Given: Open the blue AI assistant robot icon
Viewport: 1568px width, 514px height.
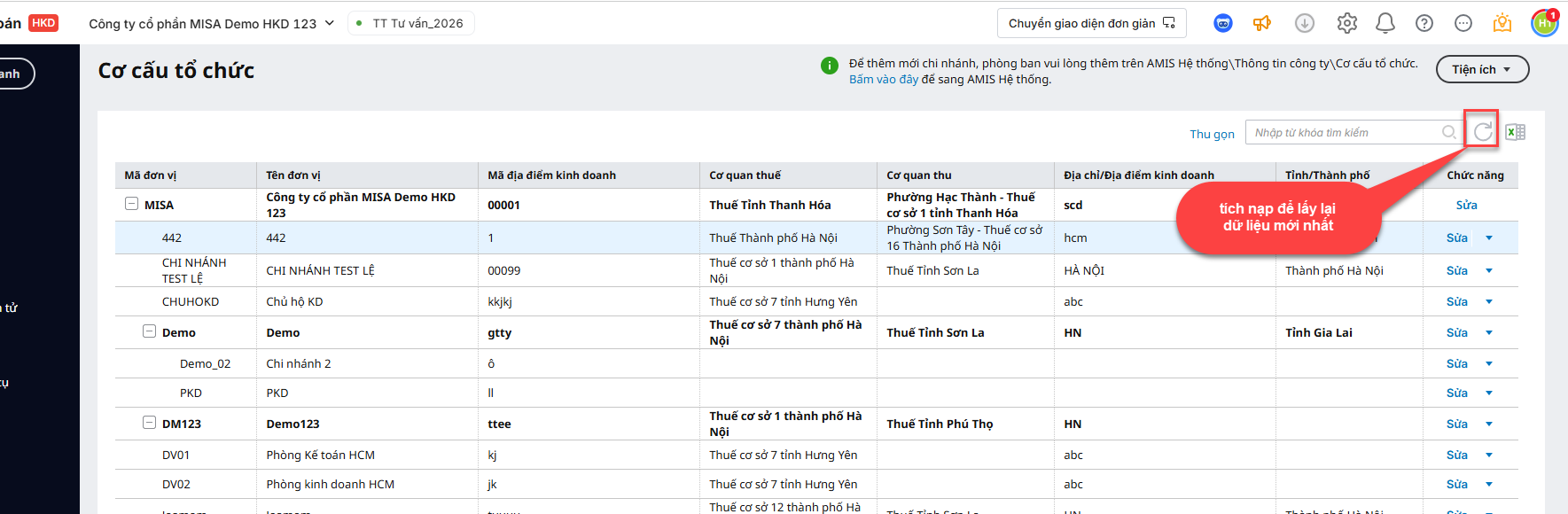Looking at the screenshot, I should 1223,24.
